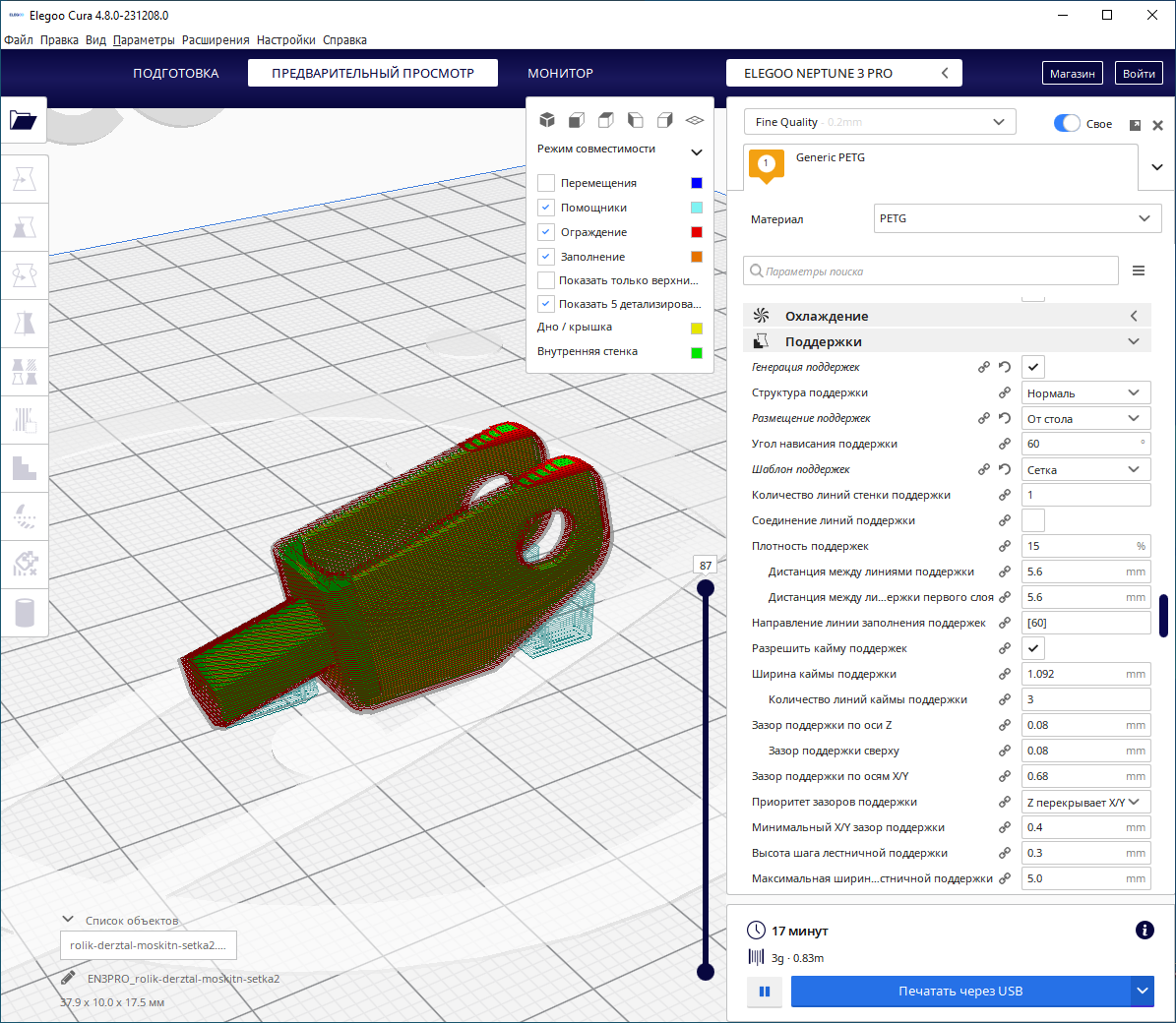1176x1023 pixels.
Task: Click the print info icon
Action: [x=1145, y=930]
